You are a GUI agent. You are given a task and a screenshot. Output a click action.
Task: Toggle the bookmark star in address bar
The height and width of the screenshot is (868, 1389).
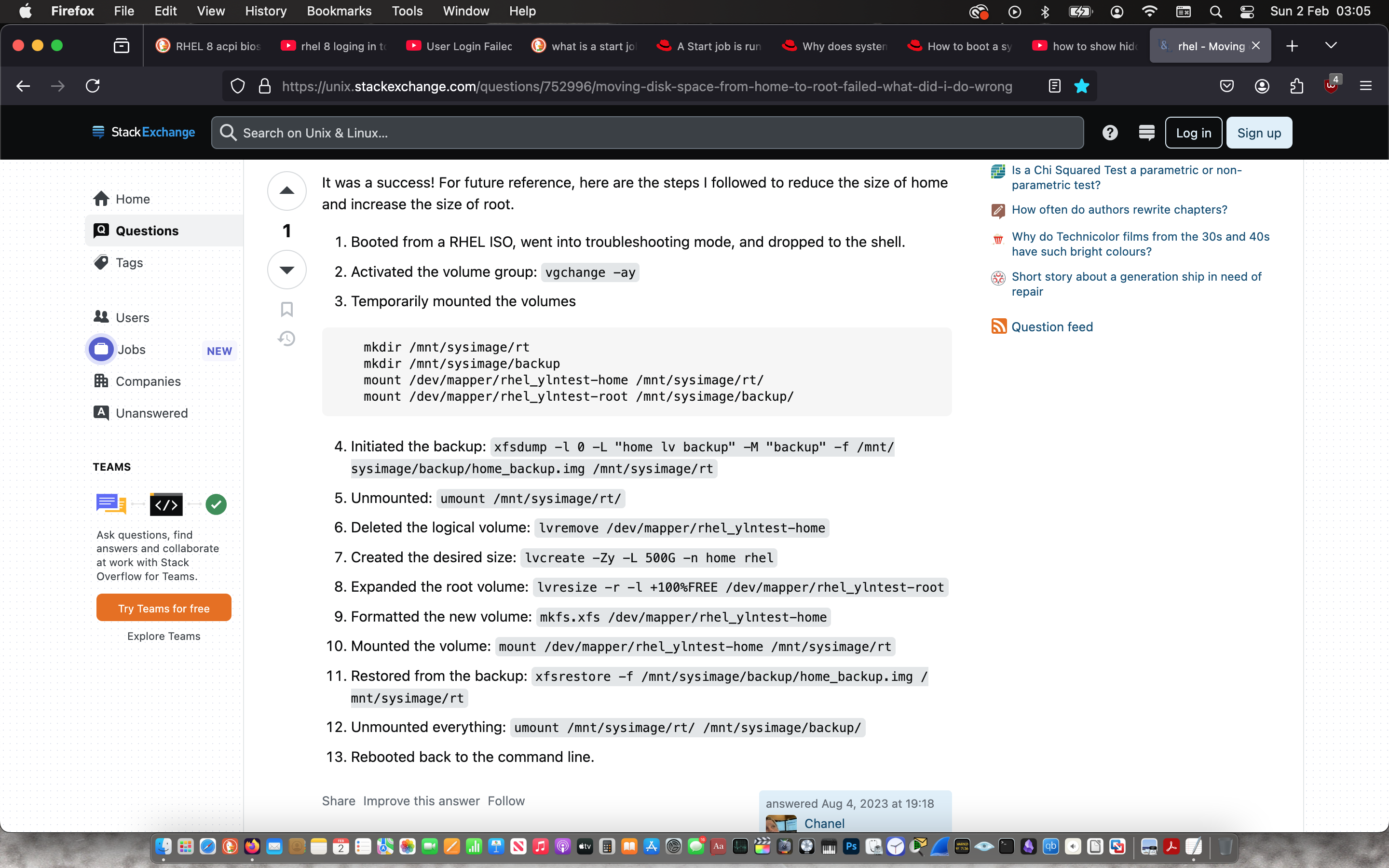pos(1081,86)
